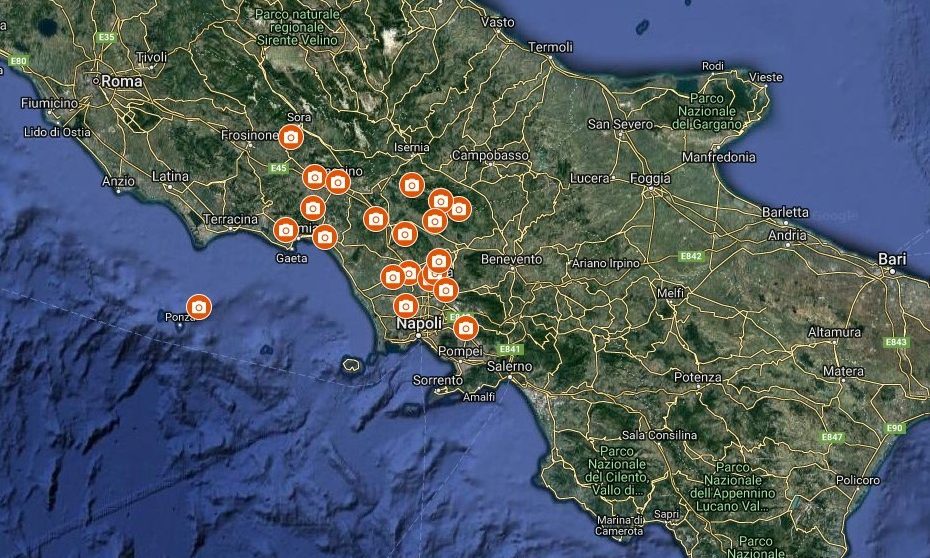
Task: Click the E842 road sign badge
Action: coord(691,256)
